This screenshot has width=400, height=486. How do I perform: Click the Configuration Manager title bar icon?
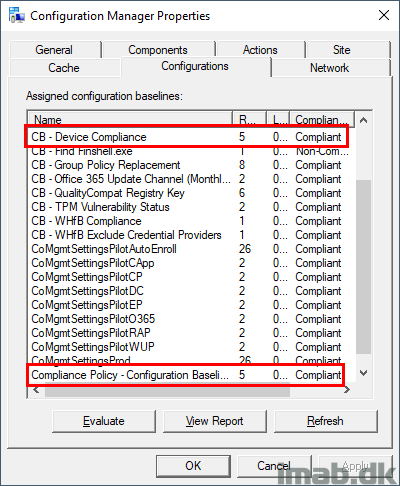click(x=17, y=15)
